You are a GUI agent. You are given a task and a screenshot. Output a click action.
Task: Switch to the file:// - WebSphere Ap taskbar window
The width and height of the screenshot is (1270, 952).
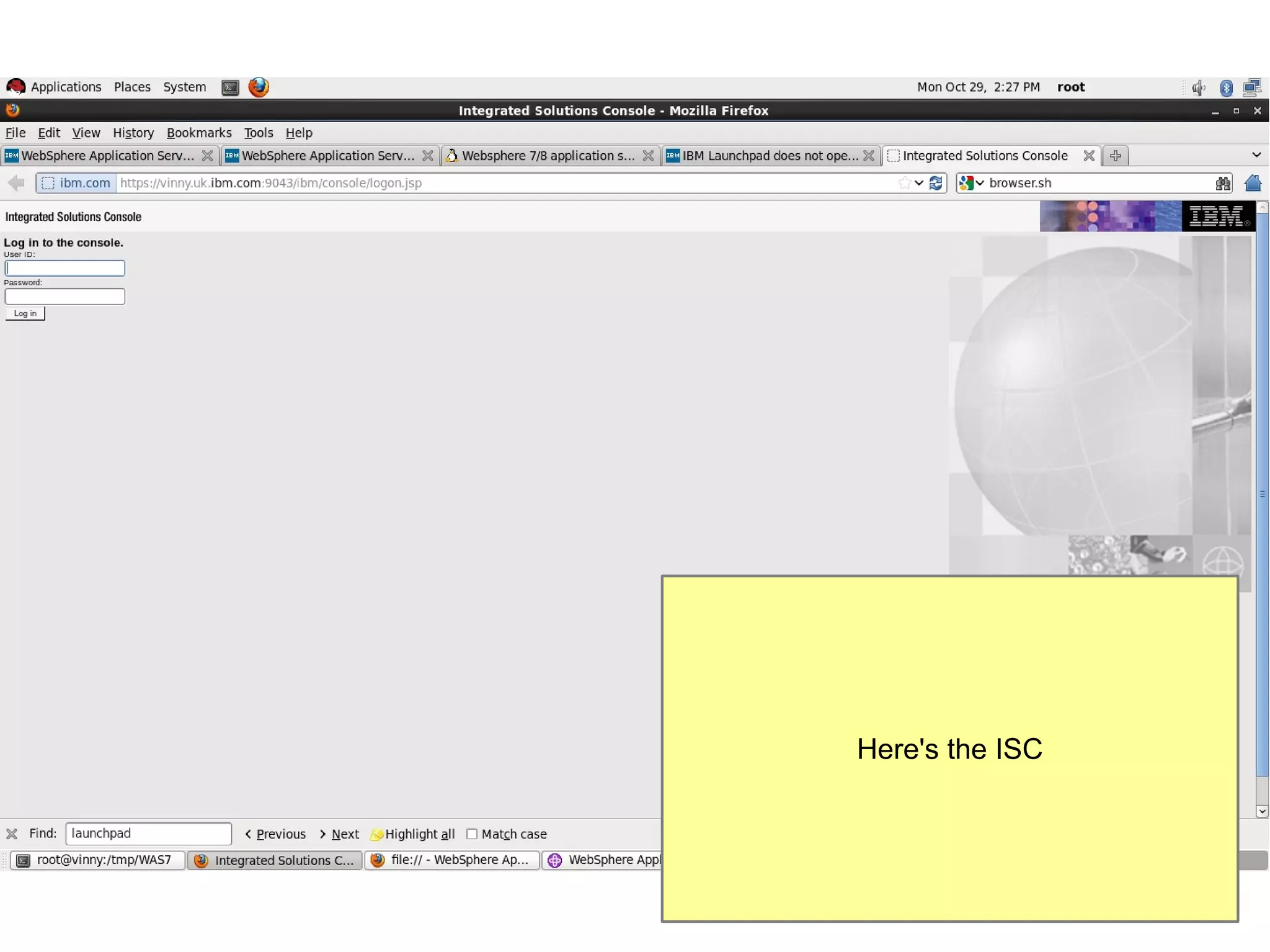click(x=452, y=860)
